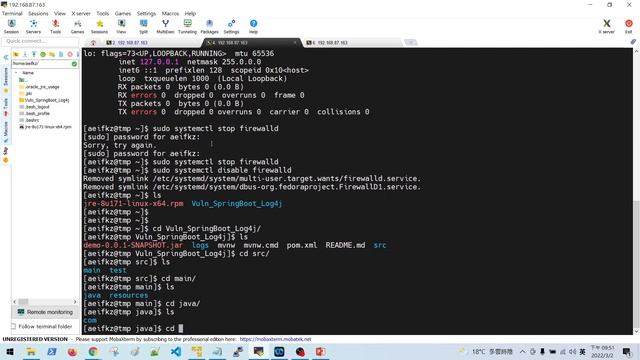This screenshot has width=640, height=360.
Task: Select the .oracle_jre_usage folder
Action: [x=42, y=87]
